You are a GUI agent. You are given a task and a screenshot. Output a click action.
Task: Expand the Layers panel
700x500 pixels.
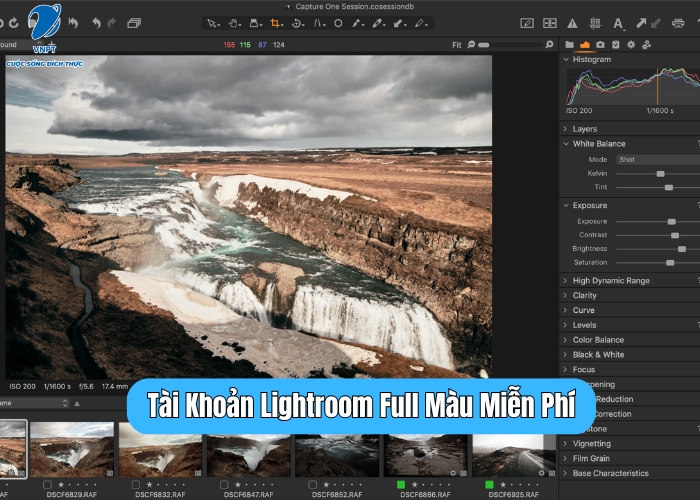point(566,129)
